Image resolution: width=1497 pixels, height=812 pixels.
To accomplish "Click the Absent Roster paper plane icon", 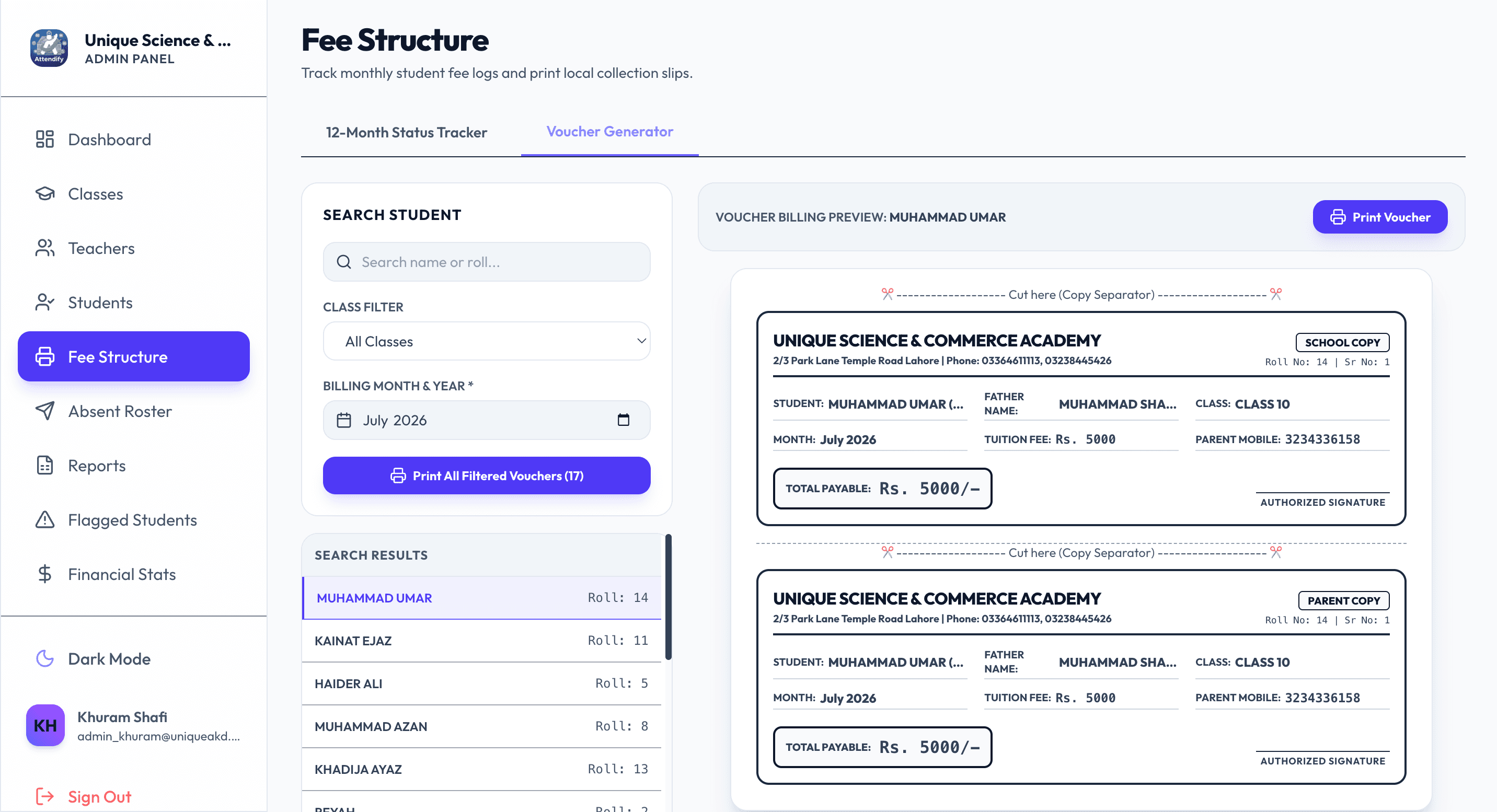I will pyautogui.click(x=45, y=411).
